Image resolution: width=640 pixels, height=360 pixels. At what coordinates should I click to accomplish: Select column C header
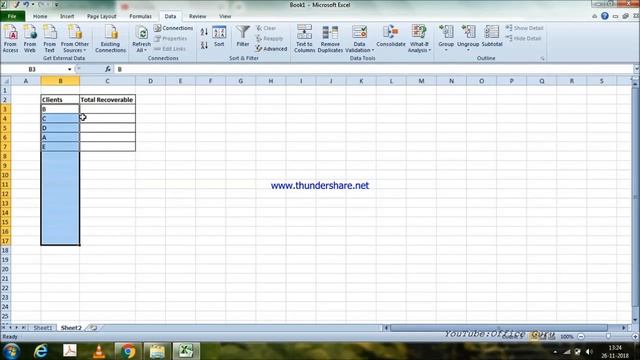coord(107,81)
